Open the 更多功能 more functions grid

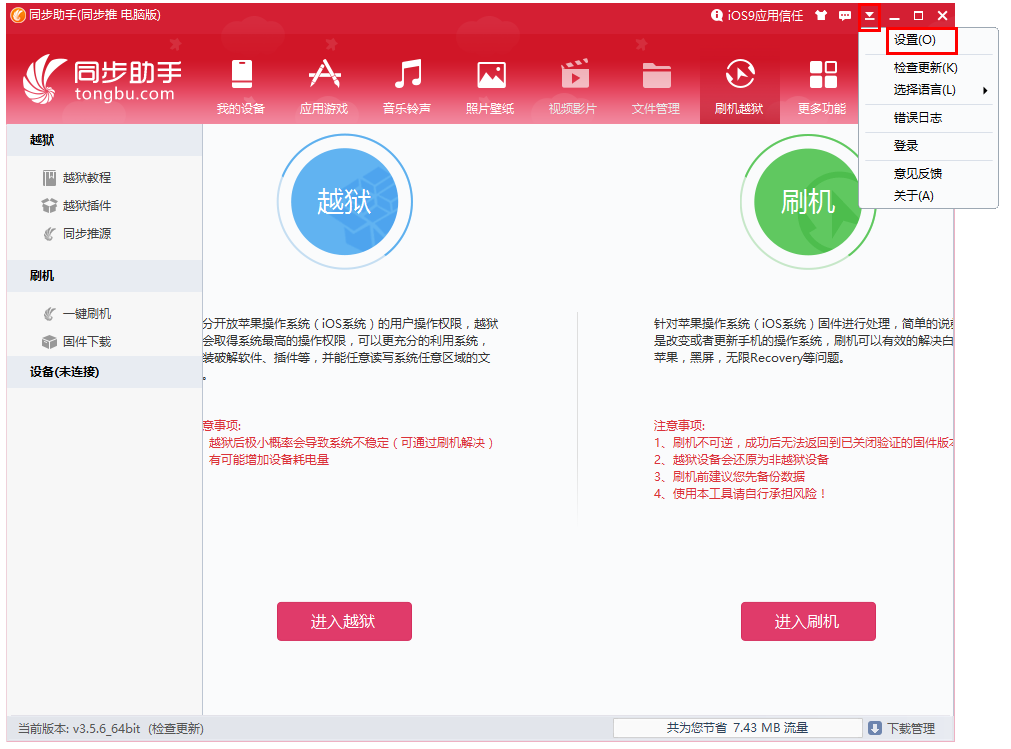[822, 88]
